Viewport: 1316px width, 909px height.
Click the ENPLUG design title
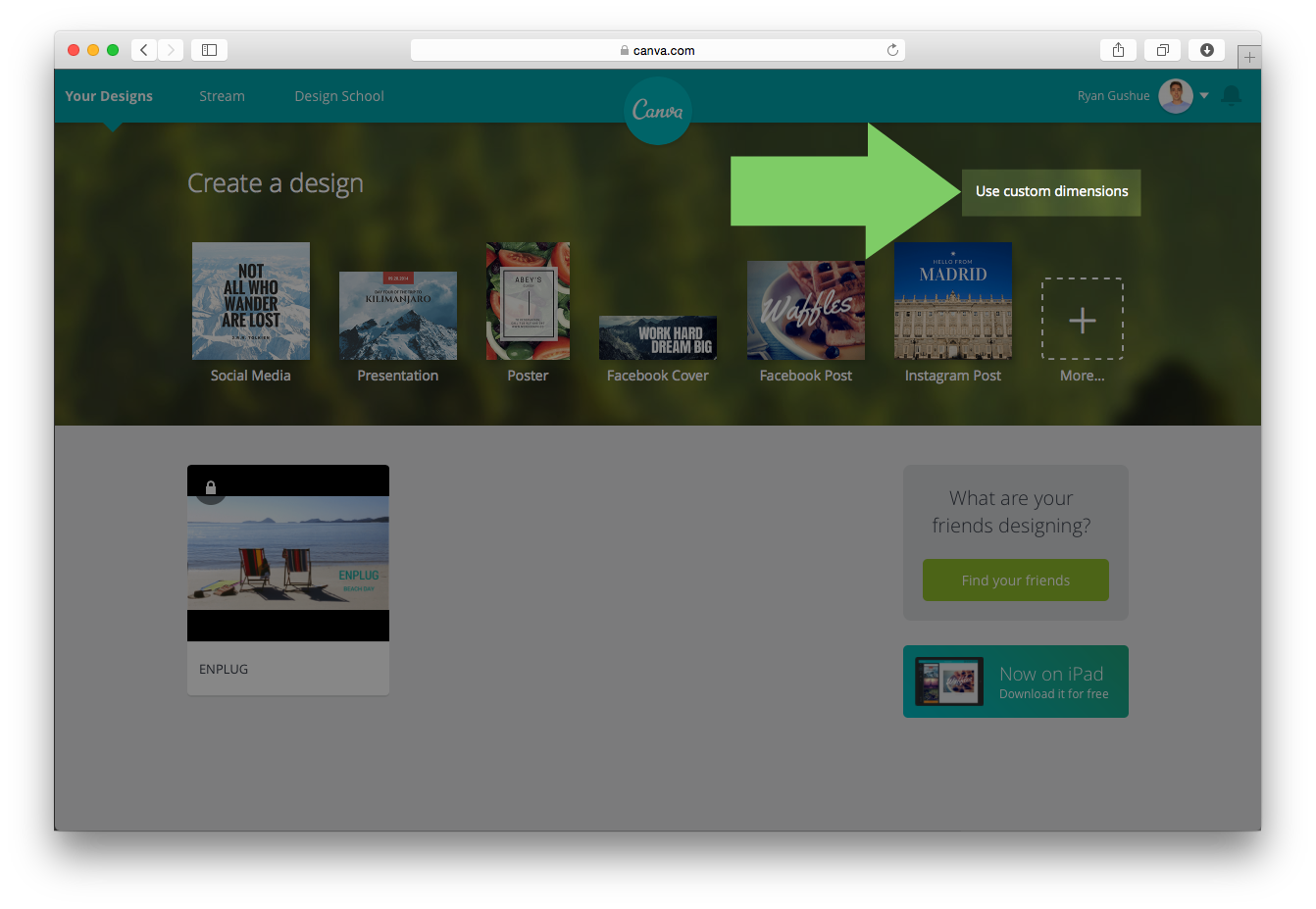click(x=224, y=669)
